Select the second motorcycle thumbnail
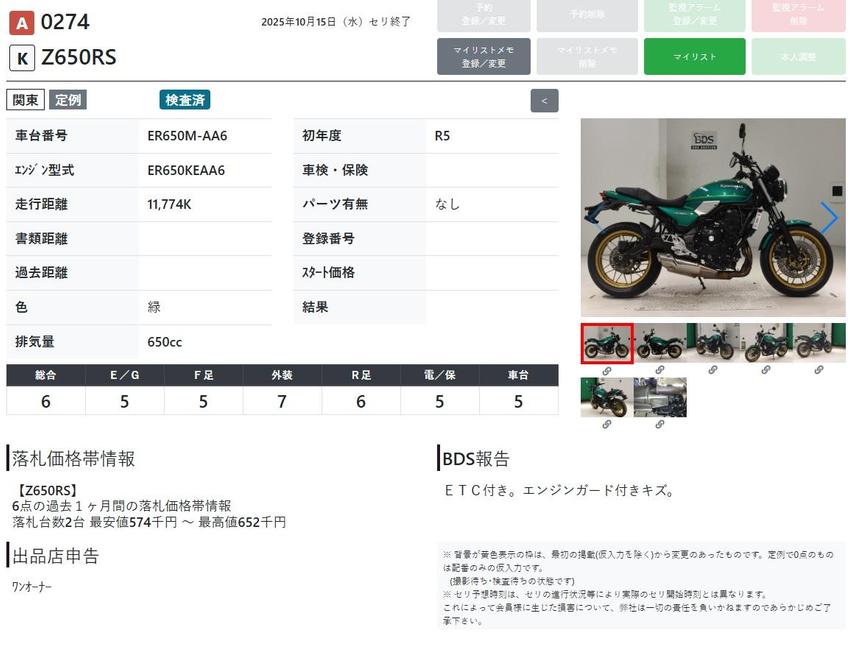The image size is (860, 663). 660,343
